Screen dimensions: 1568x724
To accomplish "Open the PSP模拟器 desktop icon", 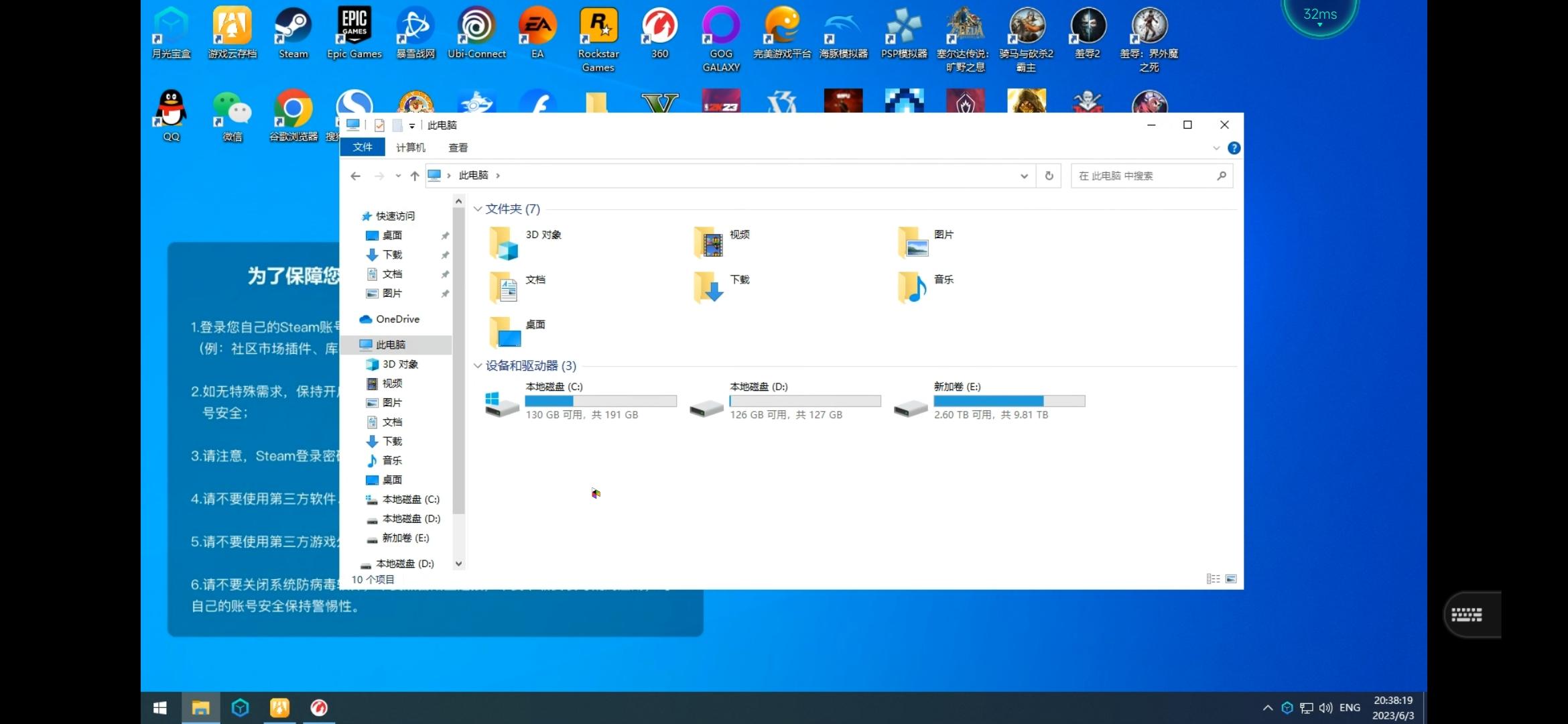I will click(x=904, y=32).
